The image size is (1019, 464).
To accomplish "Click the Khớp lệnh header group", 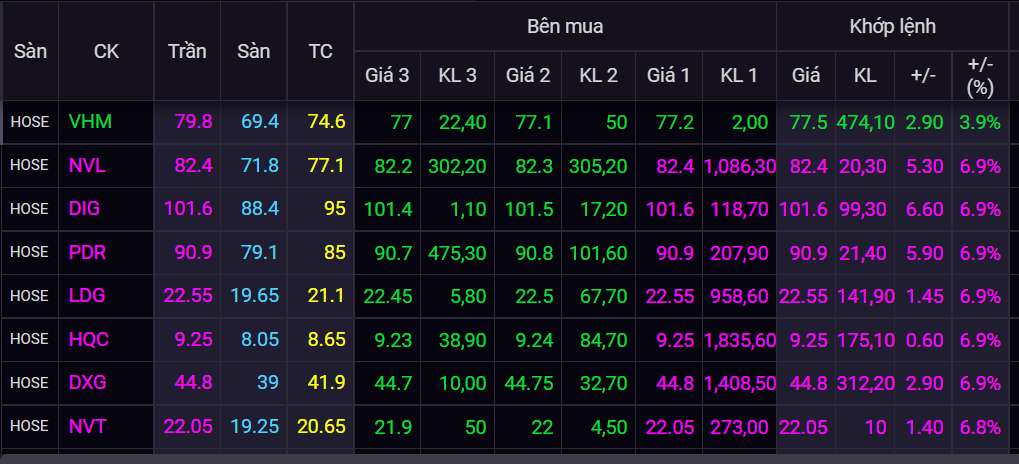I will click(892, 26).
